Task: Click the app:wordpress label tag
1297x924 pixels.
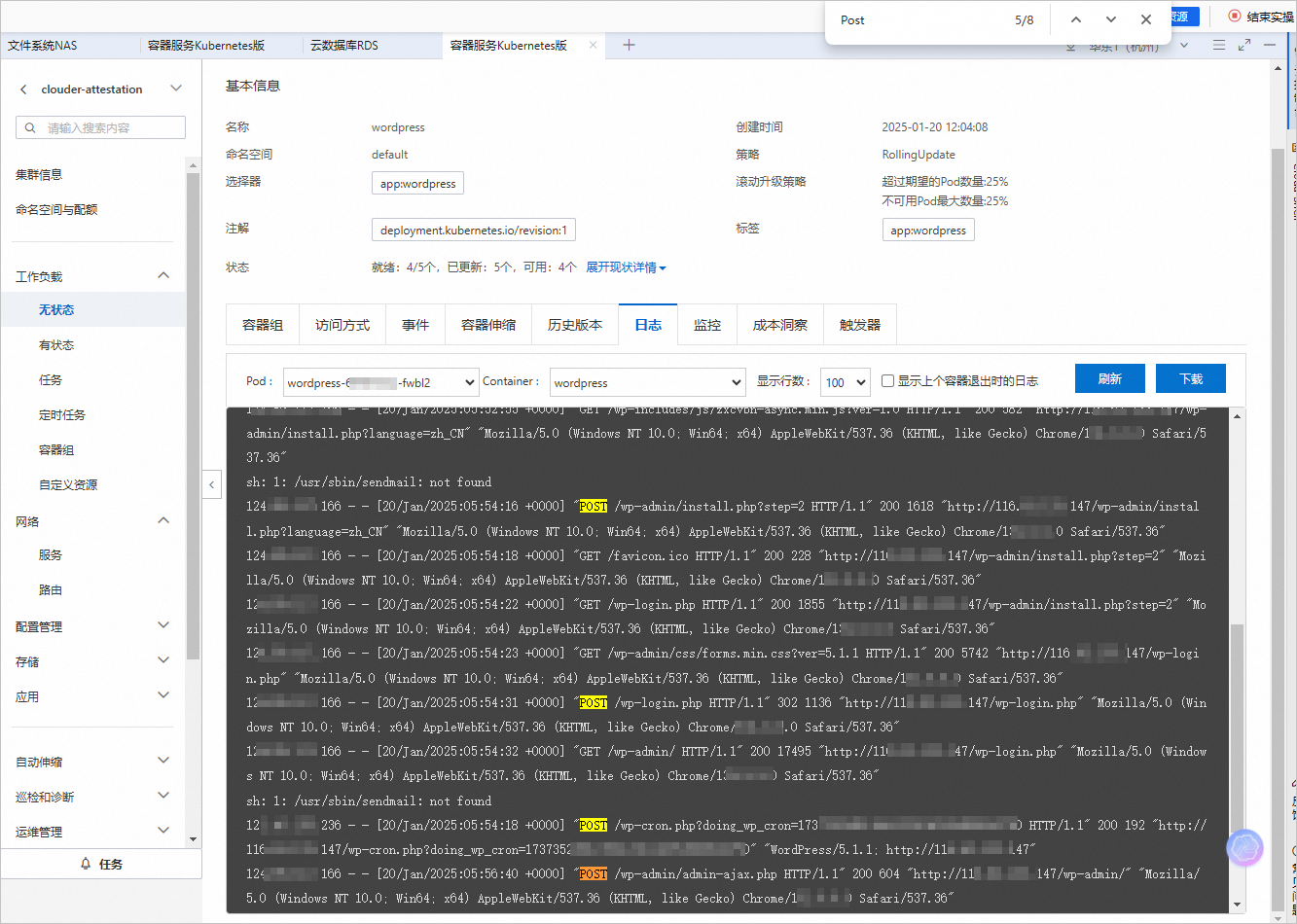Action: (x=928, y=231)
